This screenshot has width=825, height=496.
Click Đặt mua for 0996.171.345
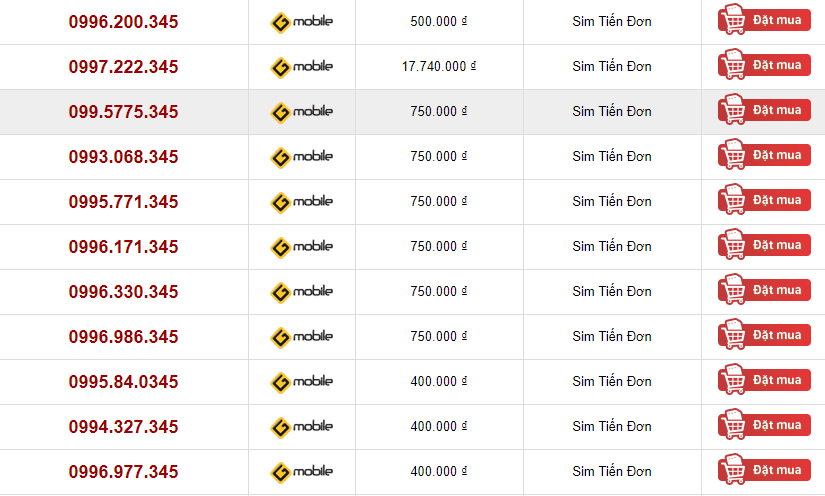pyautogui.click(x=764, y=245)
